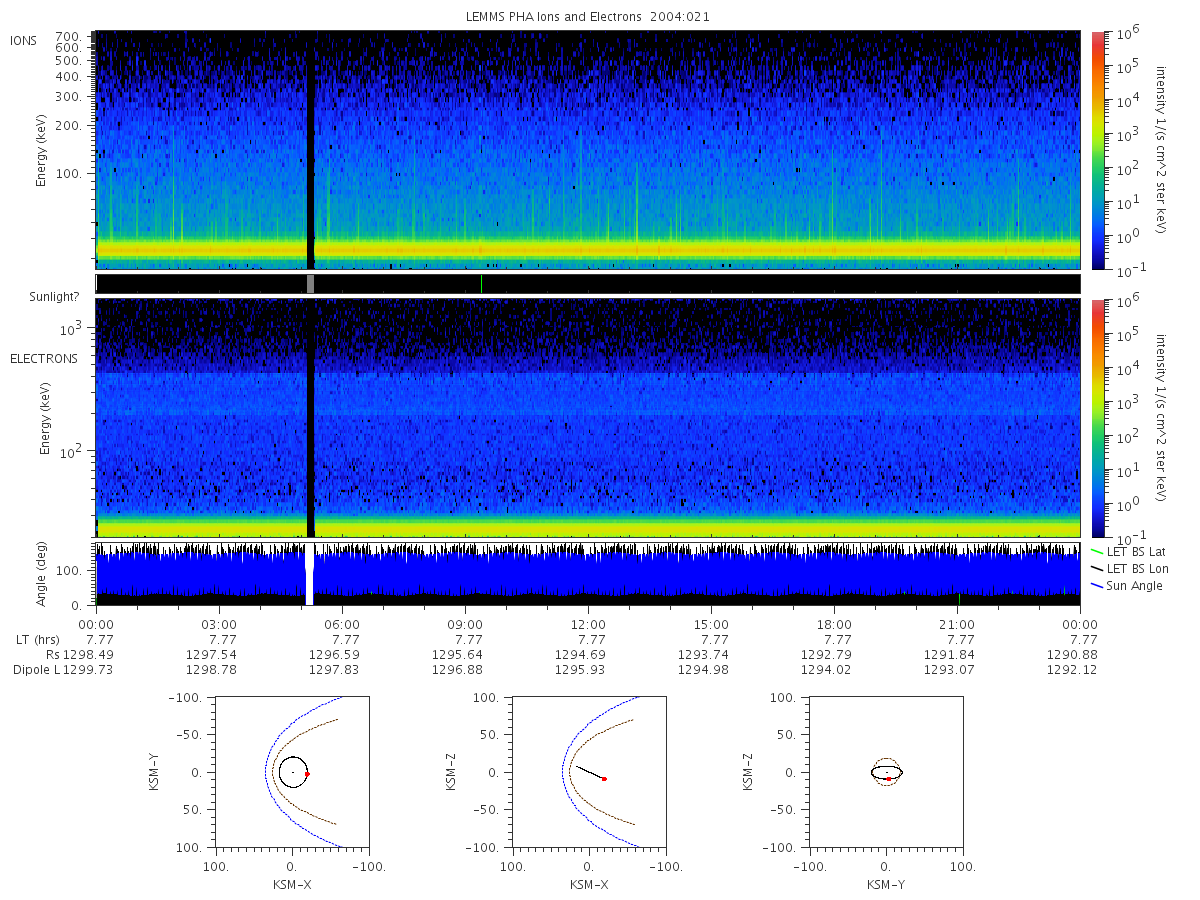Screen dimensions: 1200x900
Task: Select the LET BS Lon legend entry
Action: click(1128, 569)
